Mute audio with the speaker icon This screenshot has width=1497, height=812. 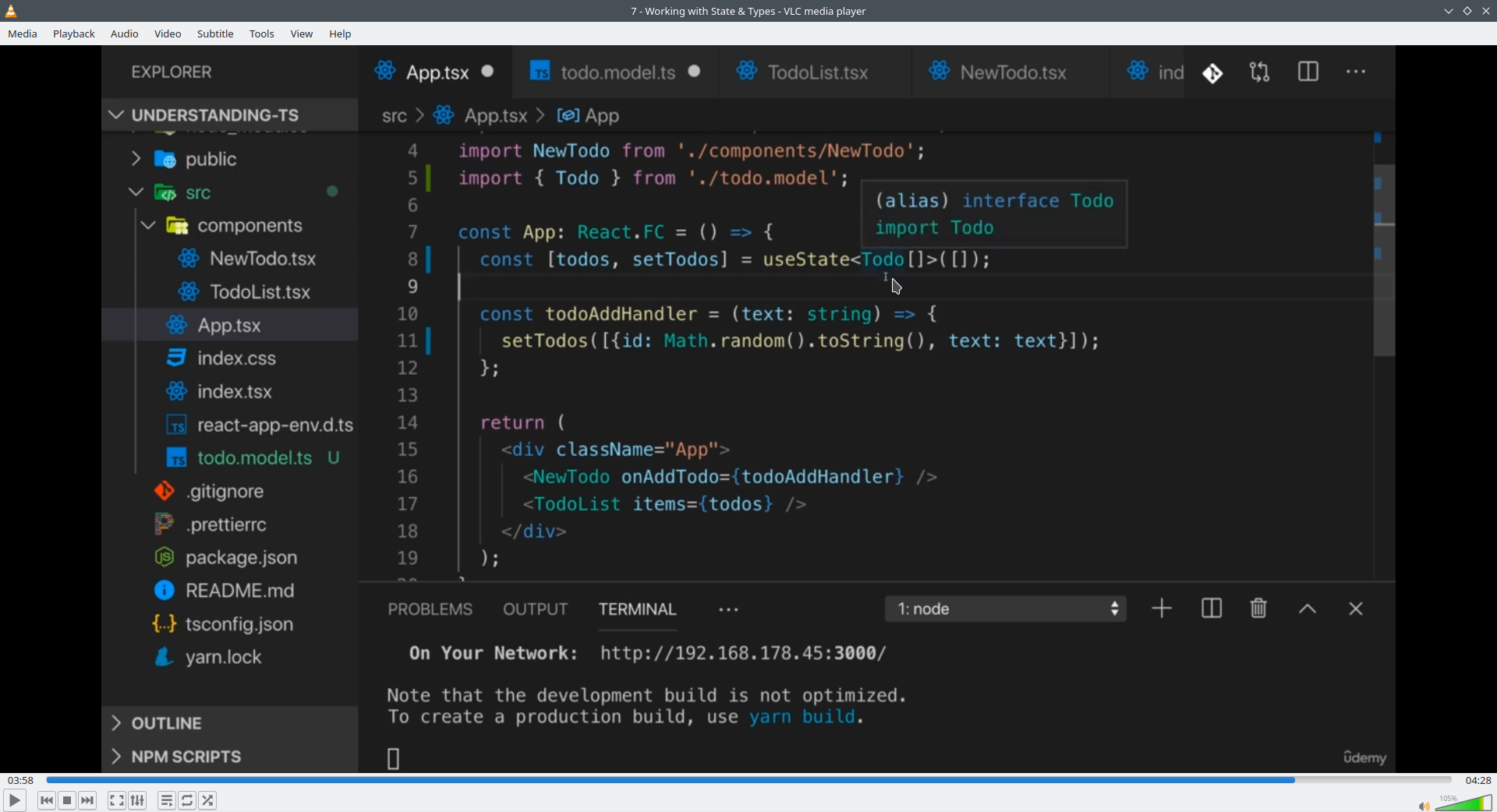tap(1424, 806)
